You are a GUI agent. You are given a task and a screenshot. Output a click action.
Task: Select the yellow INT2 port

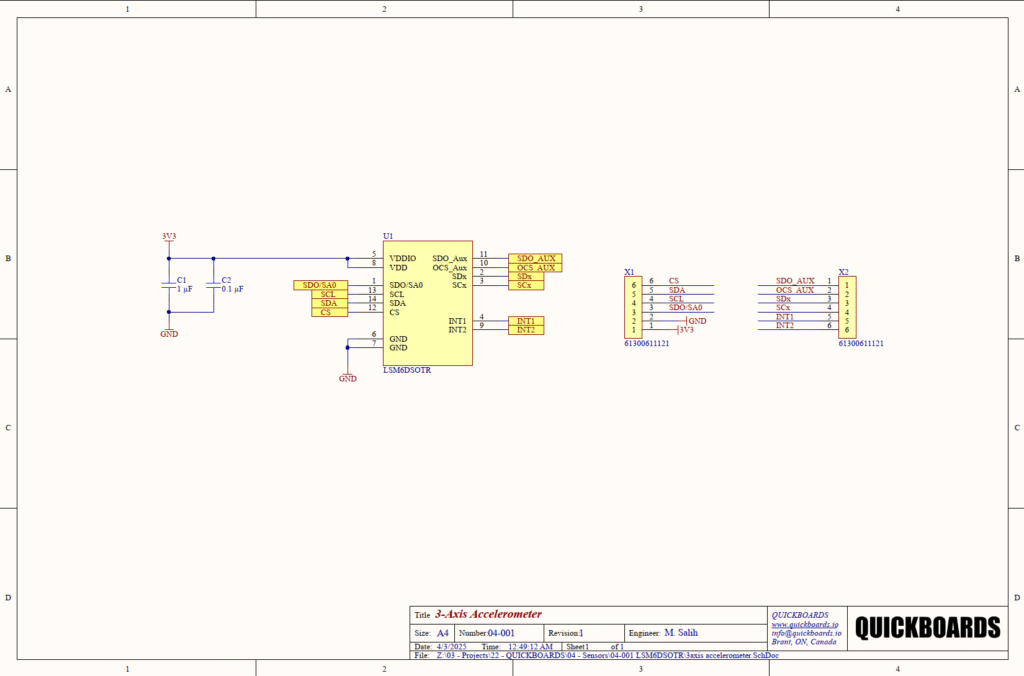(526, 330)
